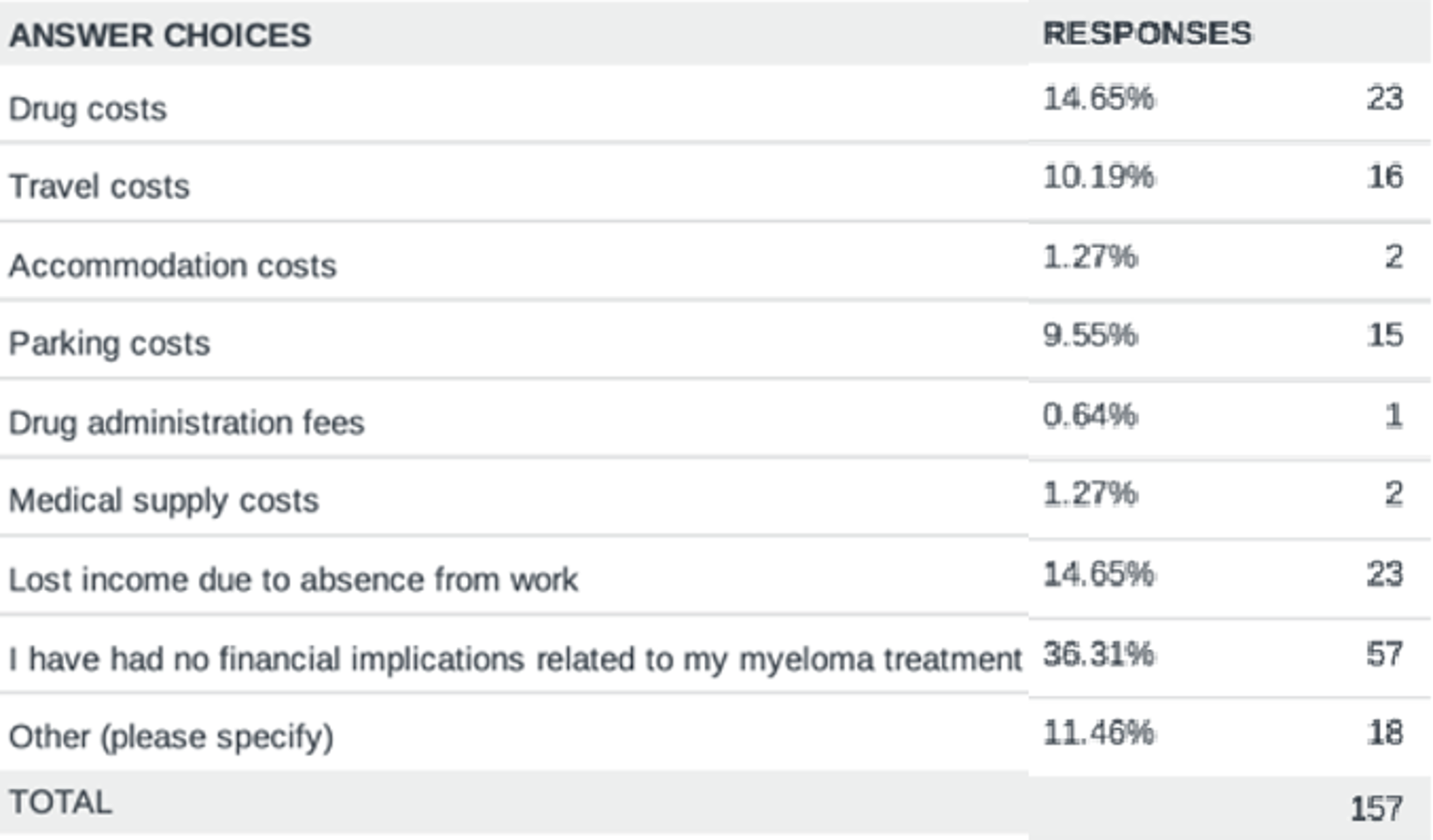Click the 0.64% percentage value
The image size is (1433, 840).
click(1090, 415)
